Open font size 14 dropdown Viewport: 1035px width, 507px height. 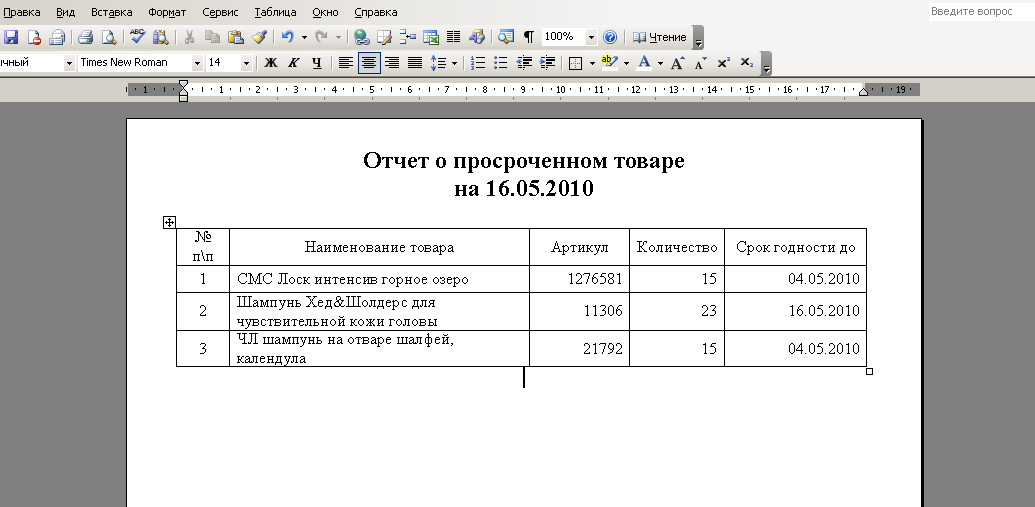click(x=246, y=63)
